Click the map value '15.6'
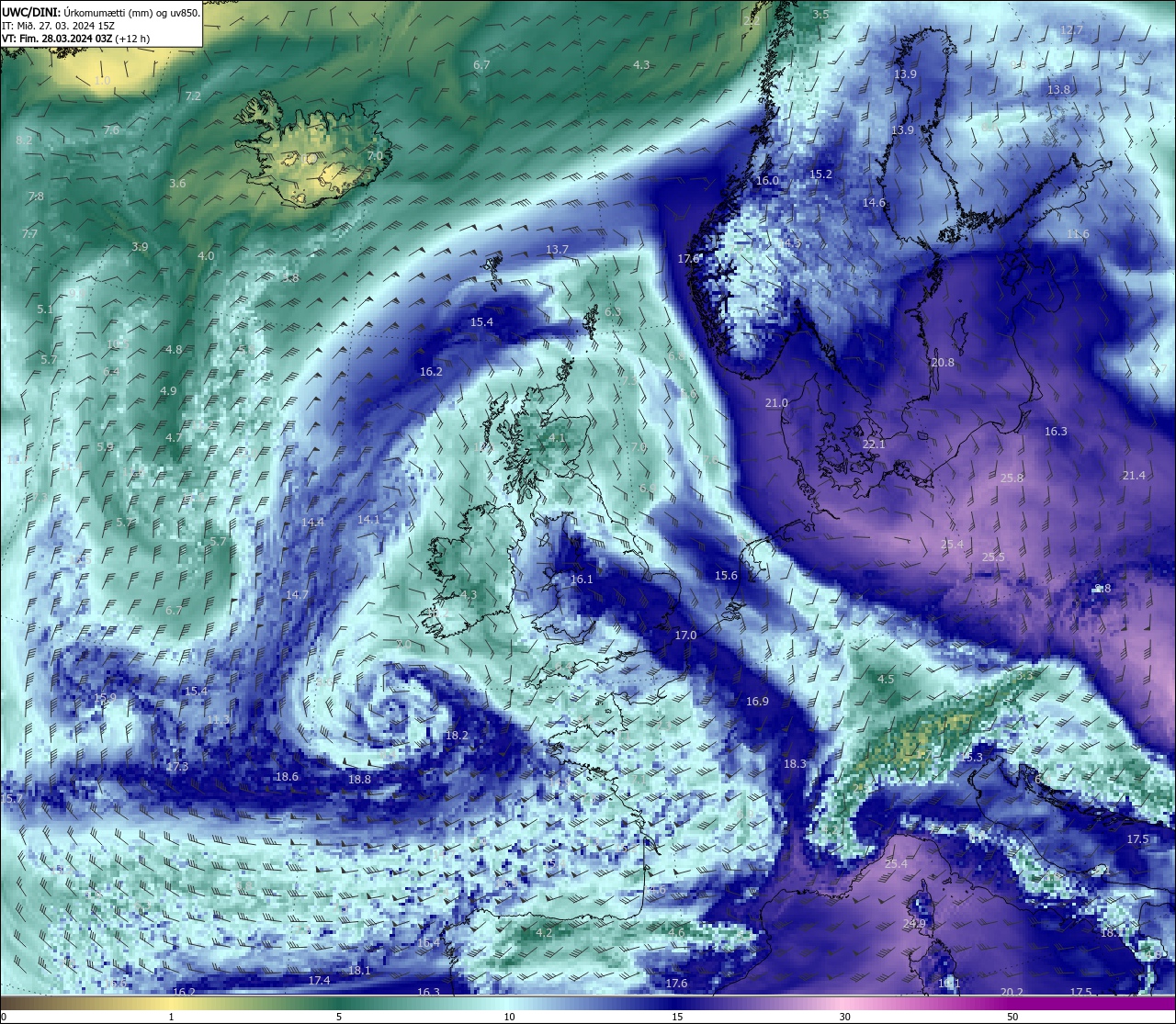This screenshot has width=1176, height=1024. 726,575
